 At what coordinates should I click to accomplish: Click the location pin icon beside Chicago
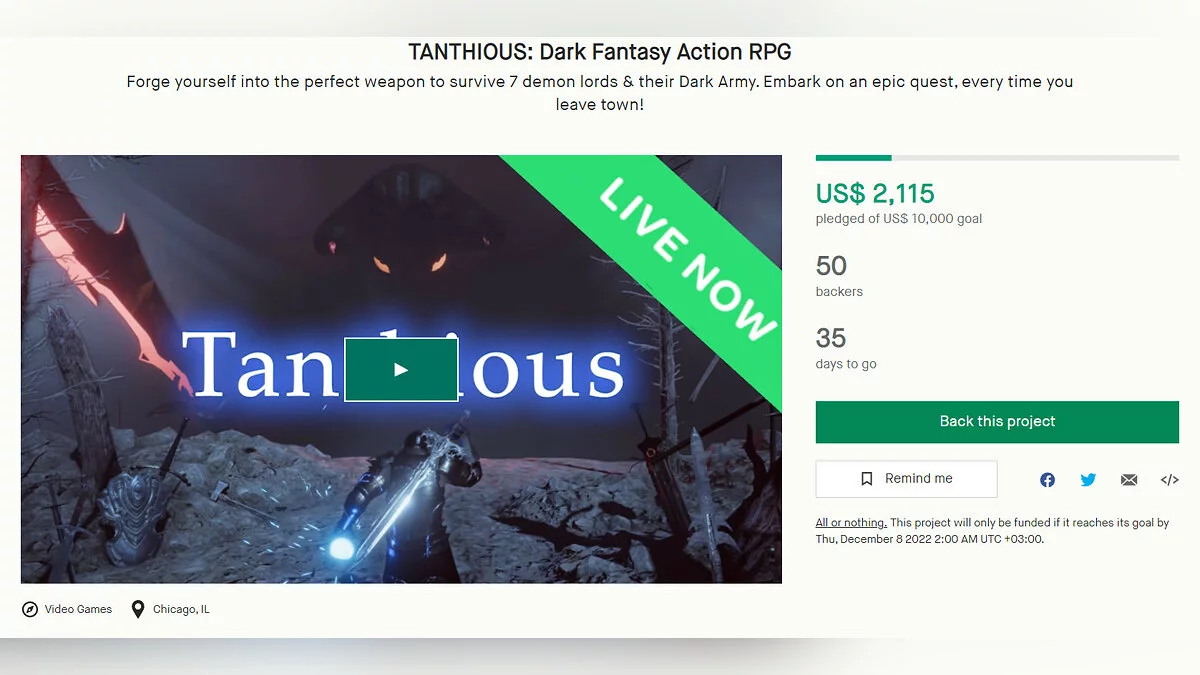(138, 609)
